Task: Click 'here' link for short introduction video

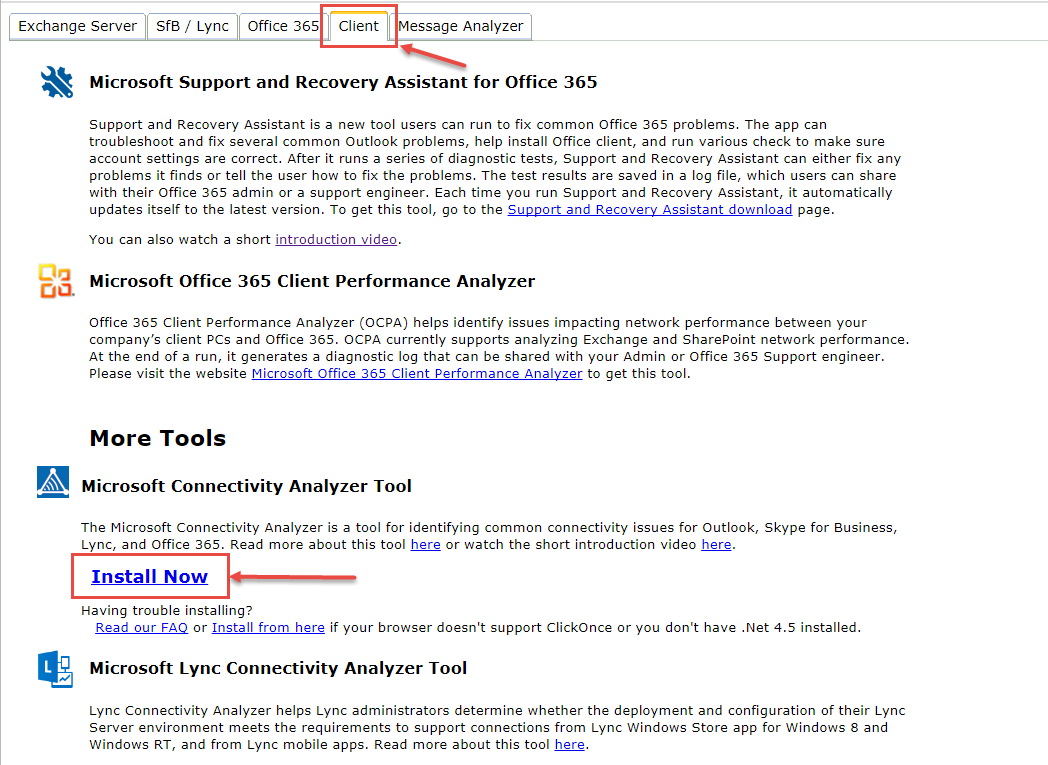Action: [716, 545]
